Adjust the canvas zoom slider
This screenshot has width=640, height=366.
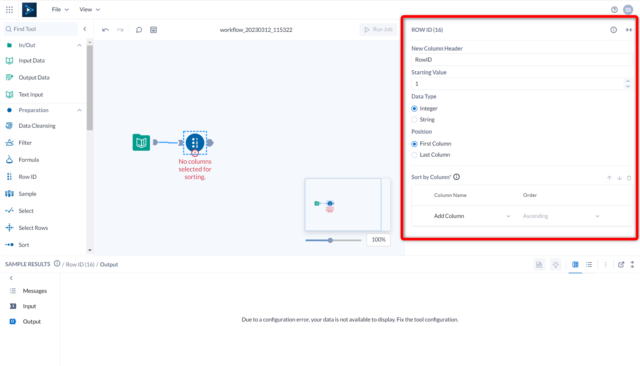click(330, 240)
